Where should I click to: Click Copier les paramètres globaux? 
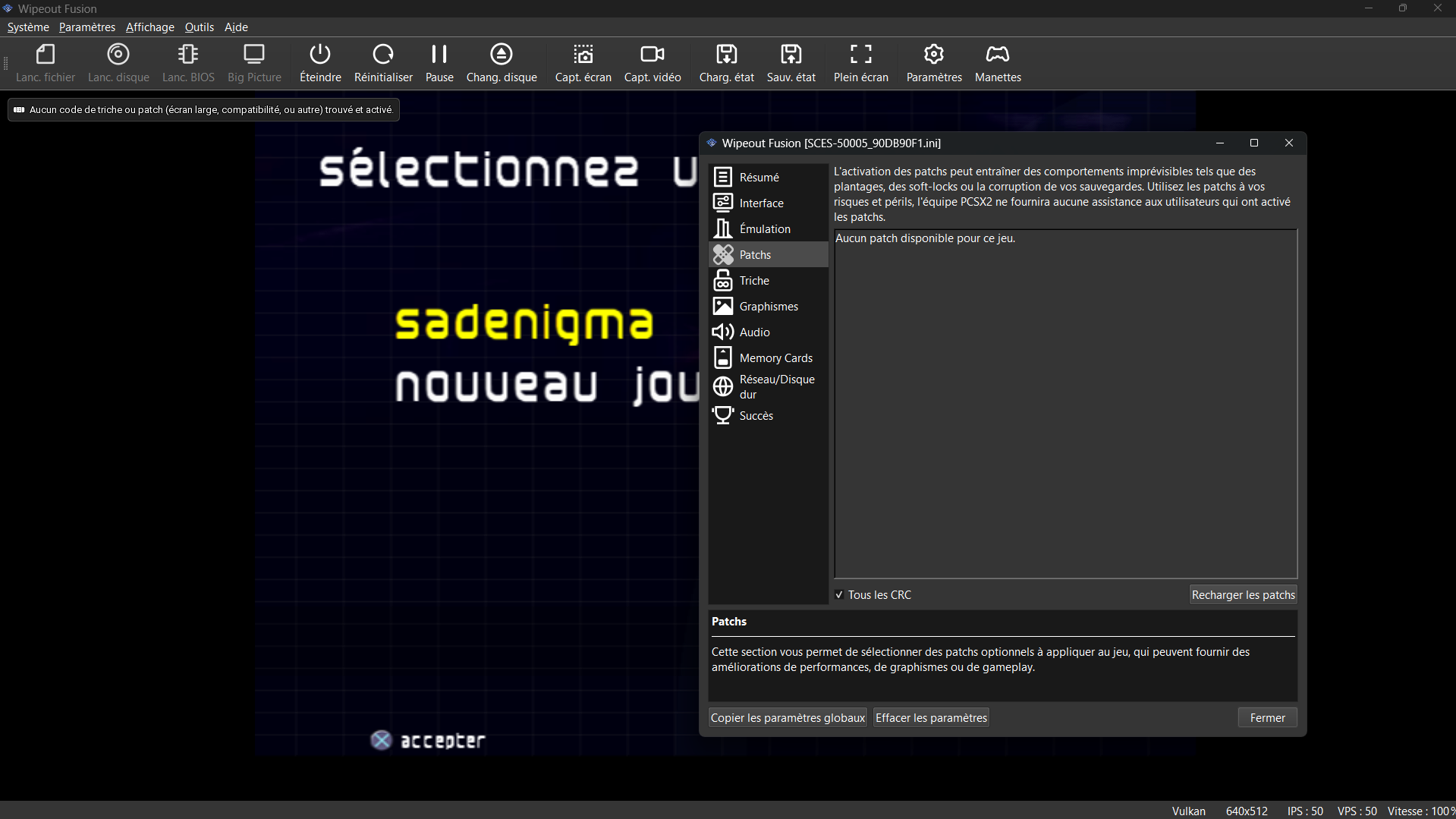(788, 718)
